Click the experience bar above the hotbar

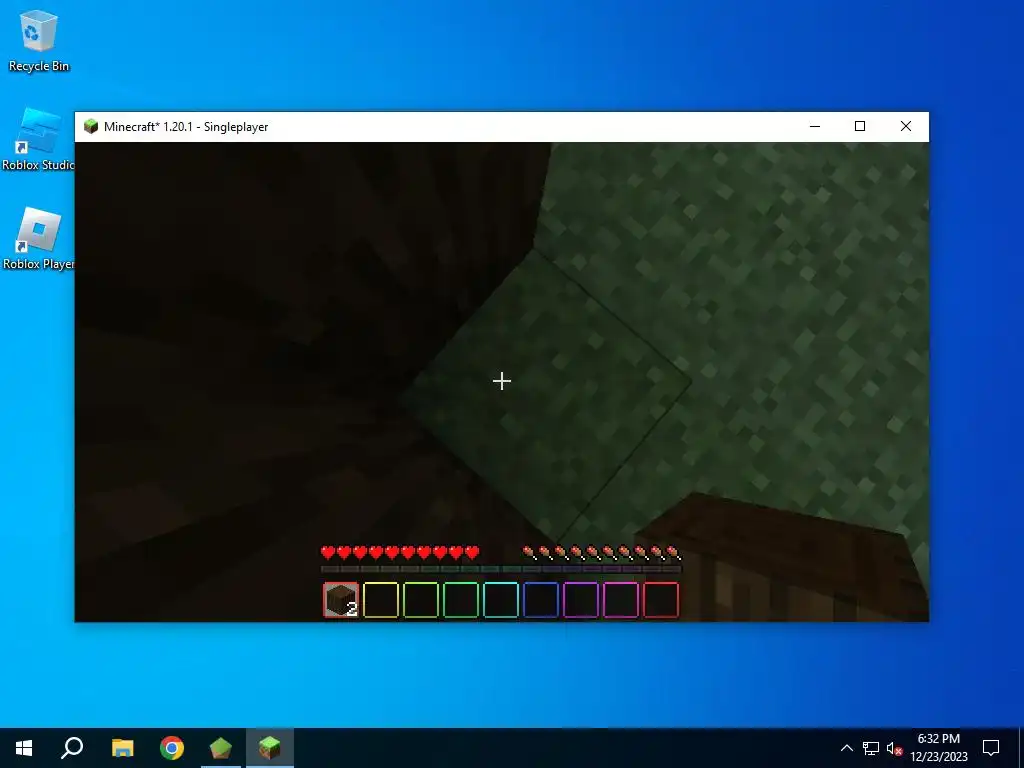[501, 569]
